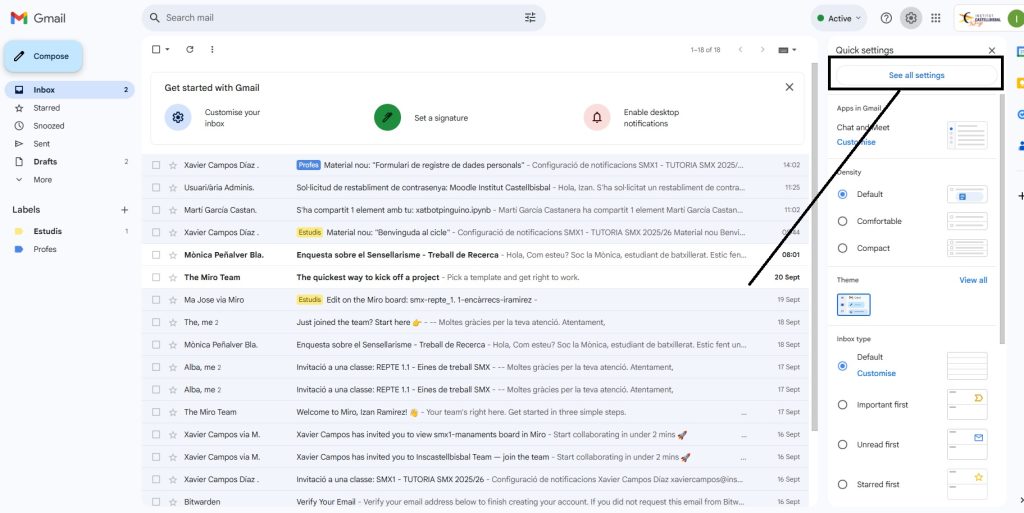The image size is (1024, 513).
Task: Close the Quick settings panel
Action: (x=991, y=51)
